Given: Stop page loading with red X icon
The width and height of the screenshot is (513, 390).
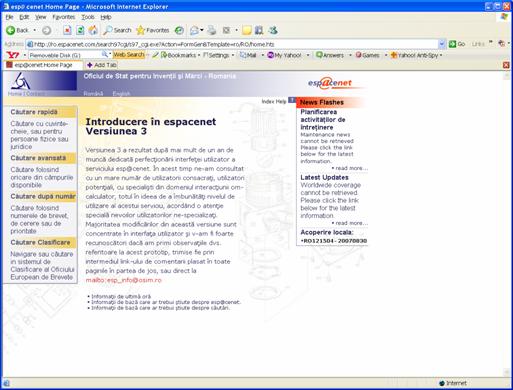Looking at the screenshot, I should [x=67, y=30].
